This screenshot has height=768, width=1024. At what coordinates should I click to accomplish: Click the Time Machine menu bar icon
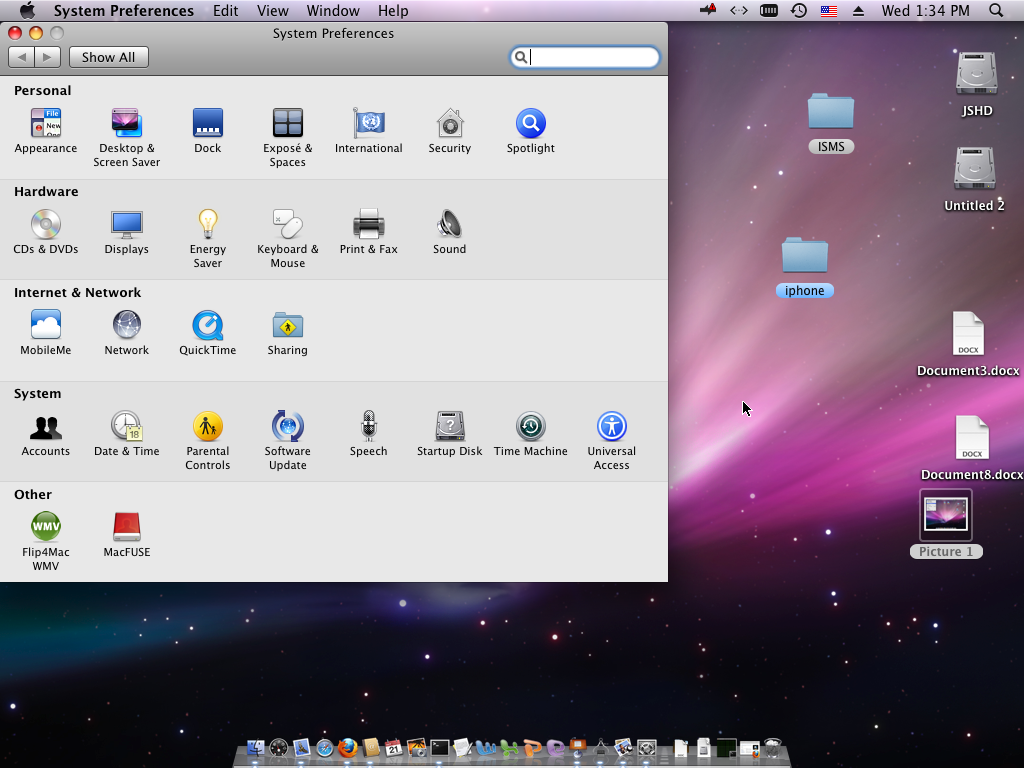coord(799,10)
